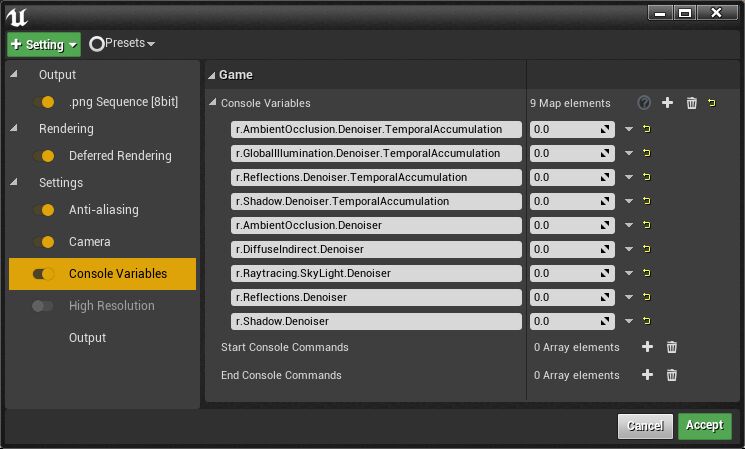Add element to End Console Commands array

tap(647, 375)
